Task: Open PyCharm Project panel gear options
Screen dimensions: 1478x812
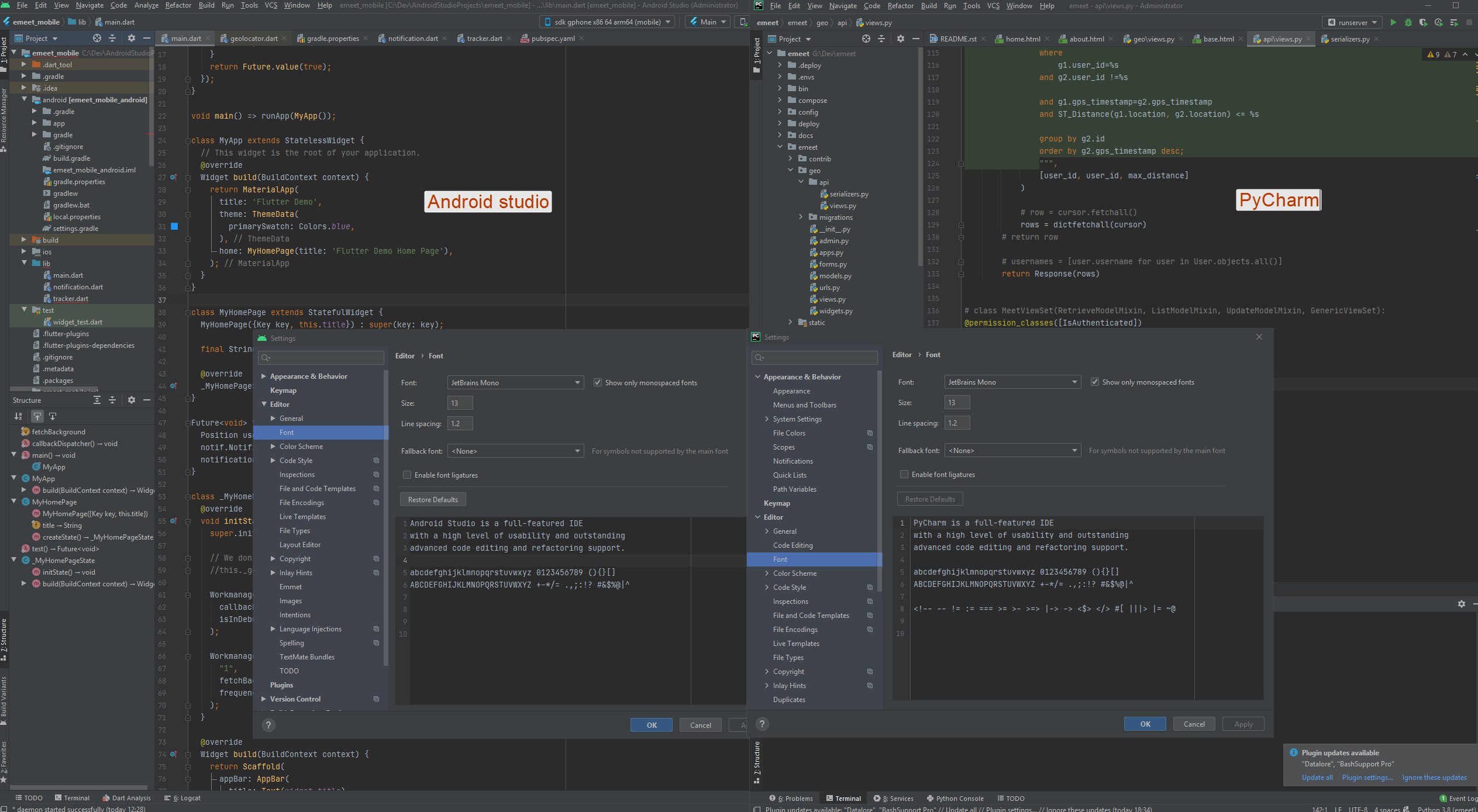Action: (x=901, y=39)
